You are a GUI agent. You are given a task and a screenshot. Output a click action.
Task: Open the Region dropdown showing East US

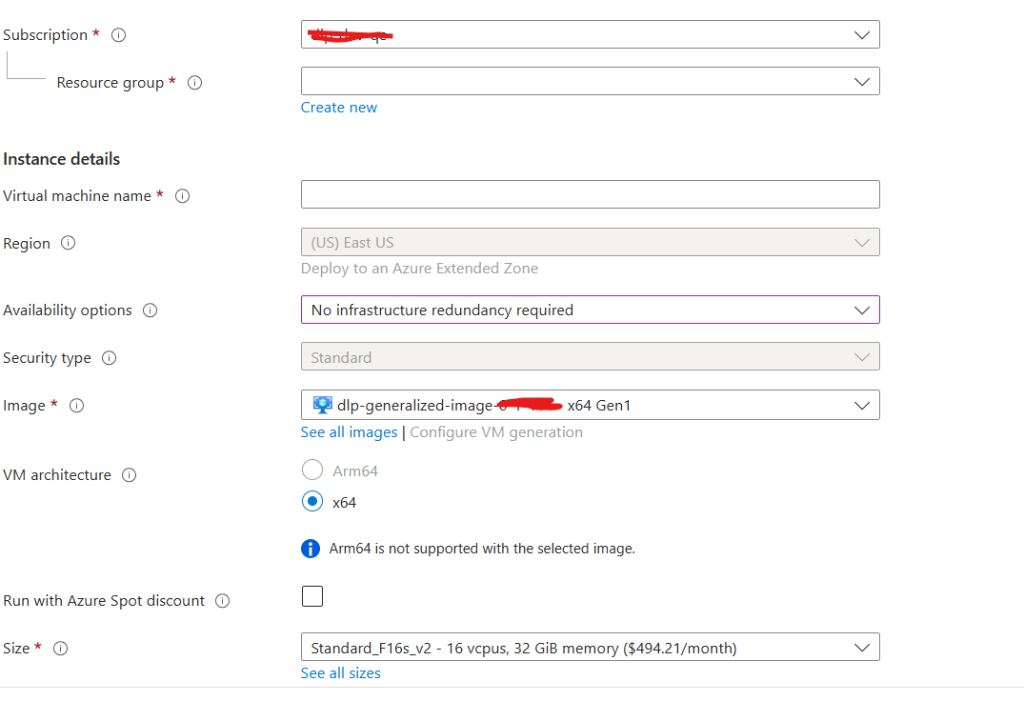click(590, 242)
